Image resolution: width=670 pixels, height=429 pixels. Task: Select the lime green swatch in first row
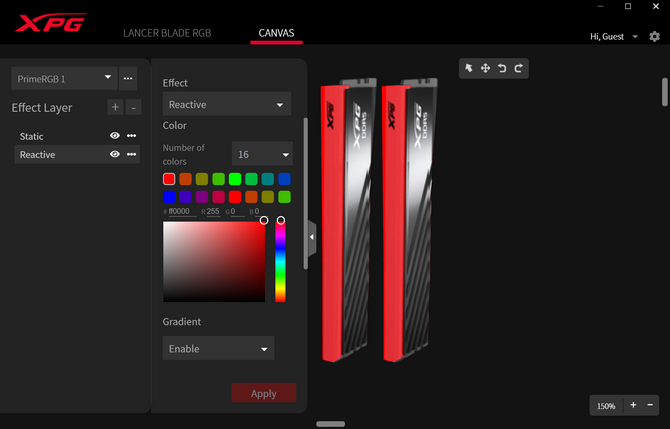218,179
